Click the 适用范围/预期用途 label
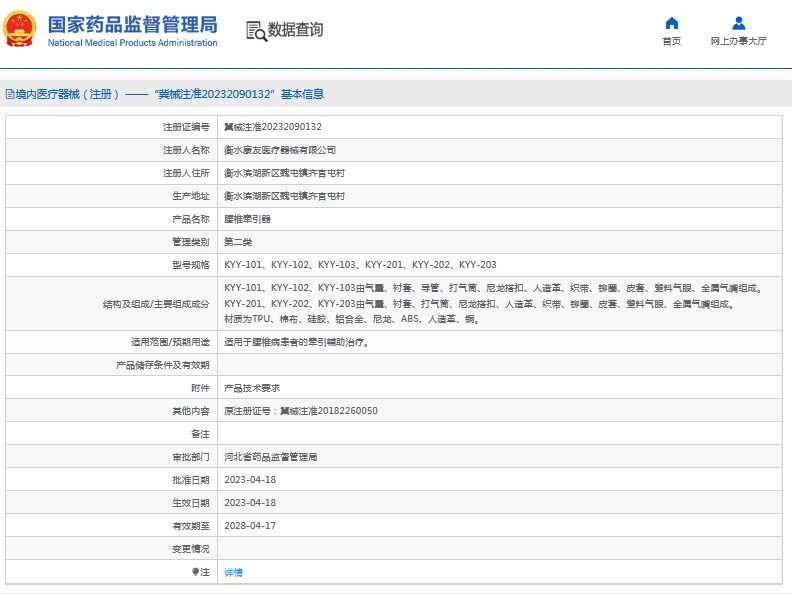 click(x=170, y=342)
